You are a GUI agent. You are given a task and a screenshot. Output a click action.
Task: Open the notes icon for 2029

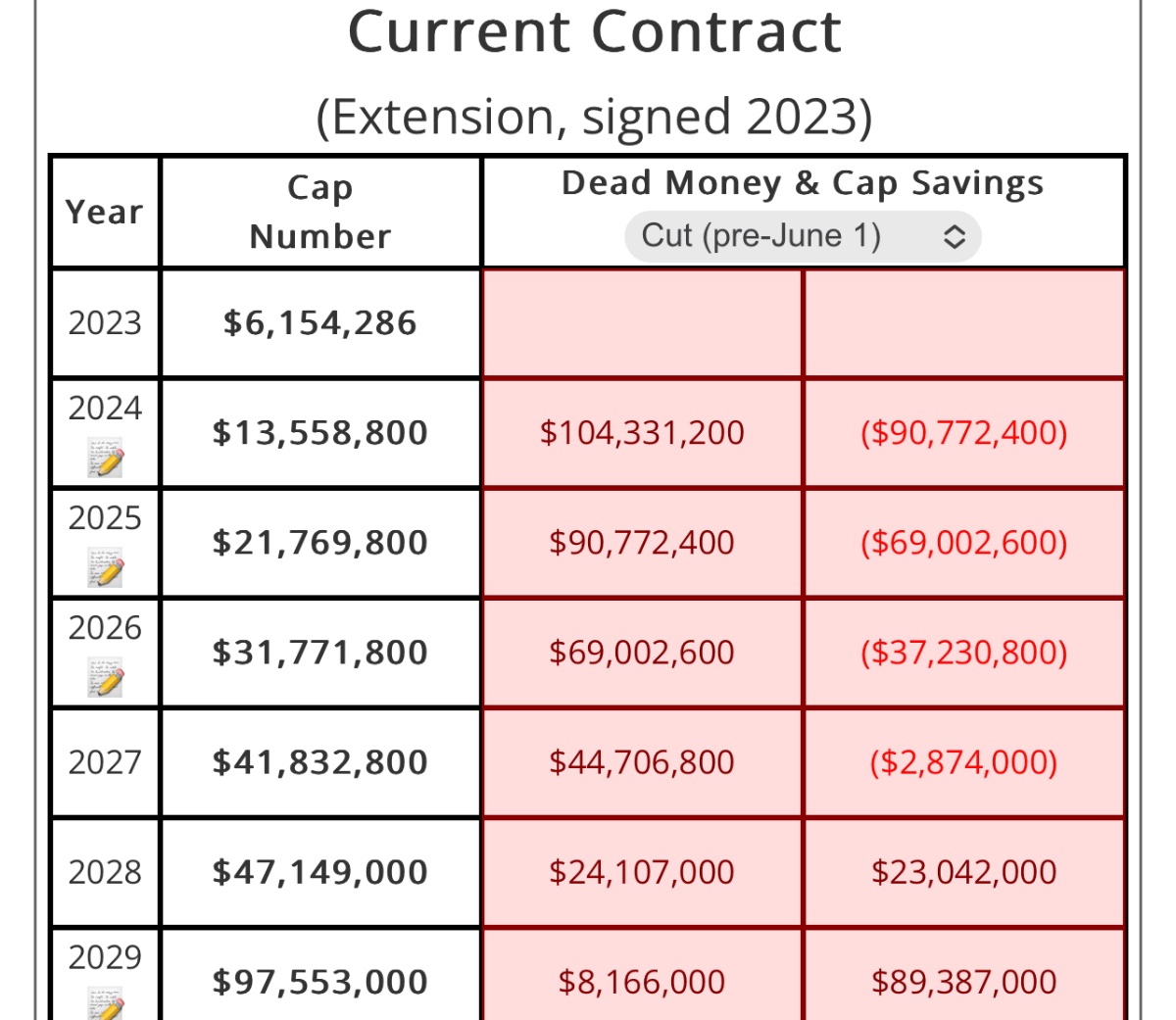click(106, 1004)
